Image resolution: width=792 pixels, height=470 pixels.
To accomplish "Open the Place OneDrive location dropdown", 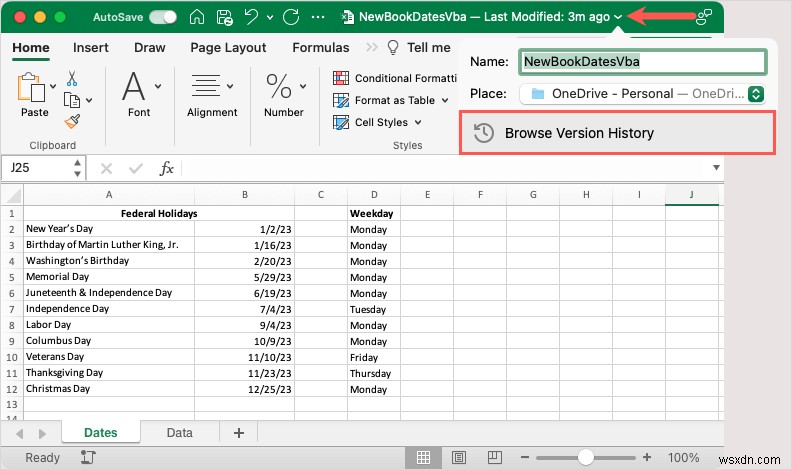I will (x=641, y=94).
